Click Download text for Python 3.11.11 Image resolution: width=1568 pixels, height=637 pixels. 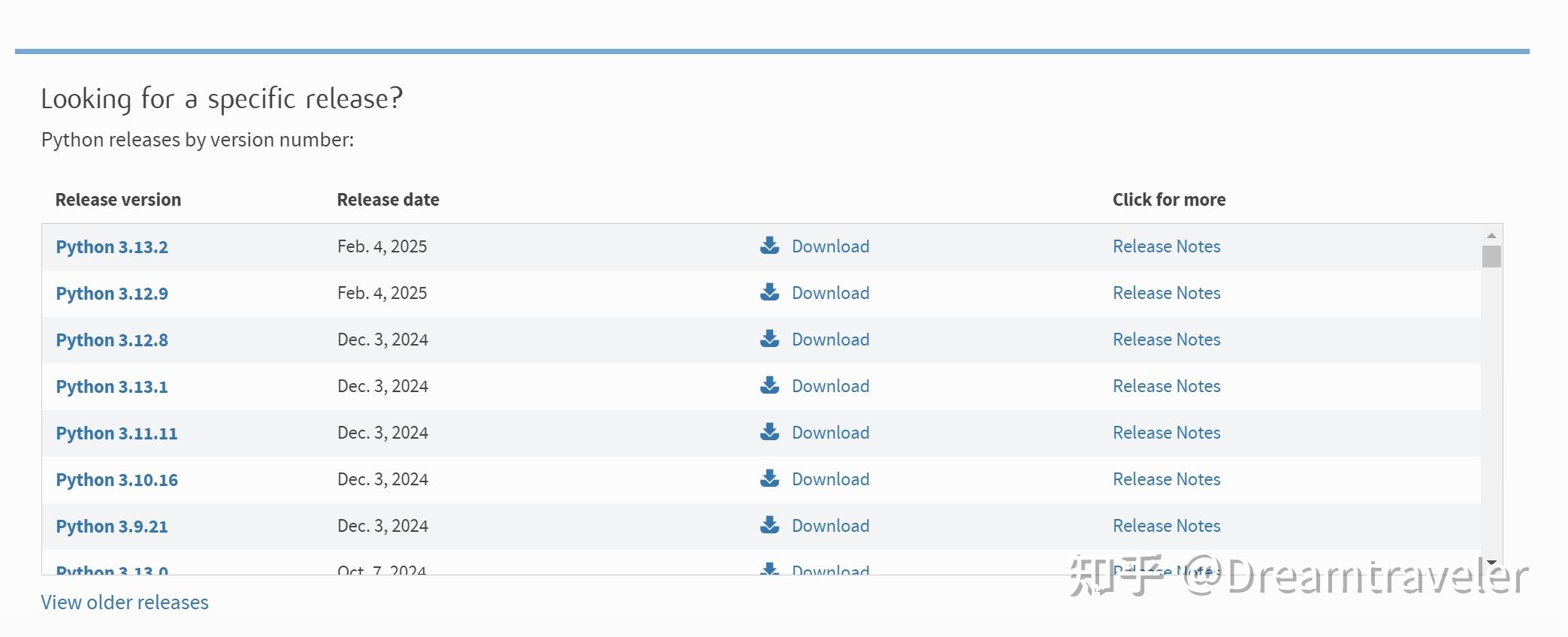[830, 433]
